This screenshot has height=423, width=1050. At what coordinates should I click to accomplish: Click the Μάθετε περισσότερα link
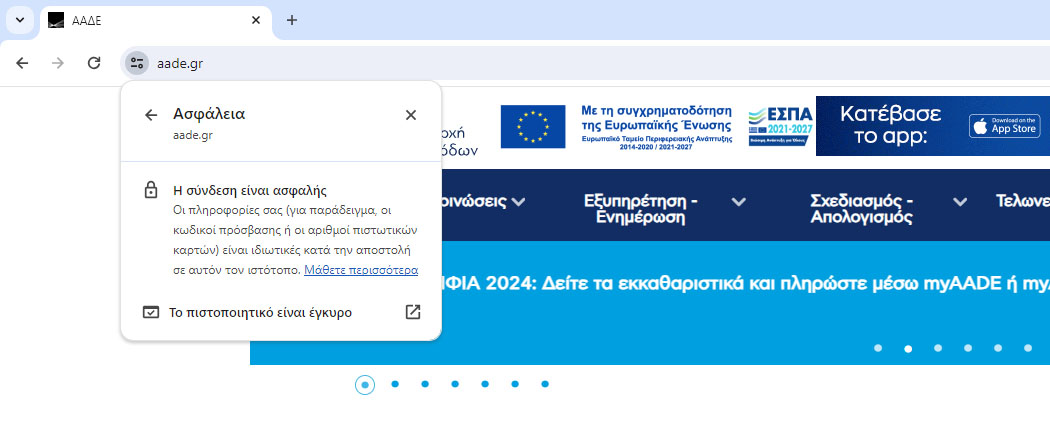(361, 270)
